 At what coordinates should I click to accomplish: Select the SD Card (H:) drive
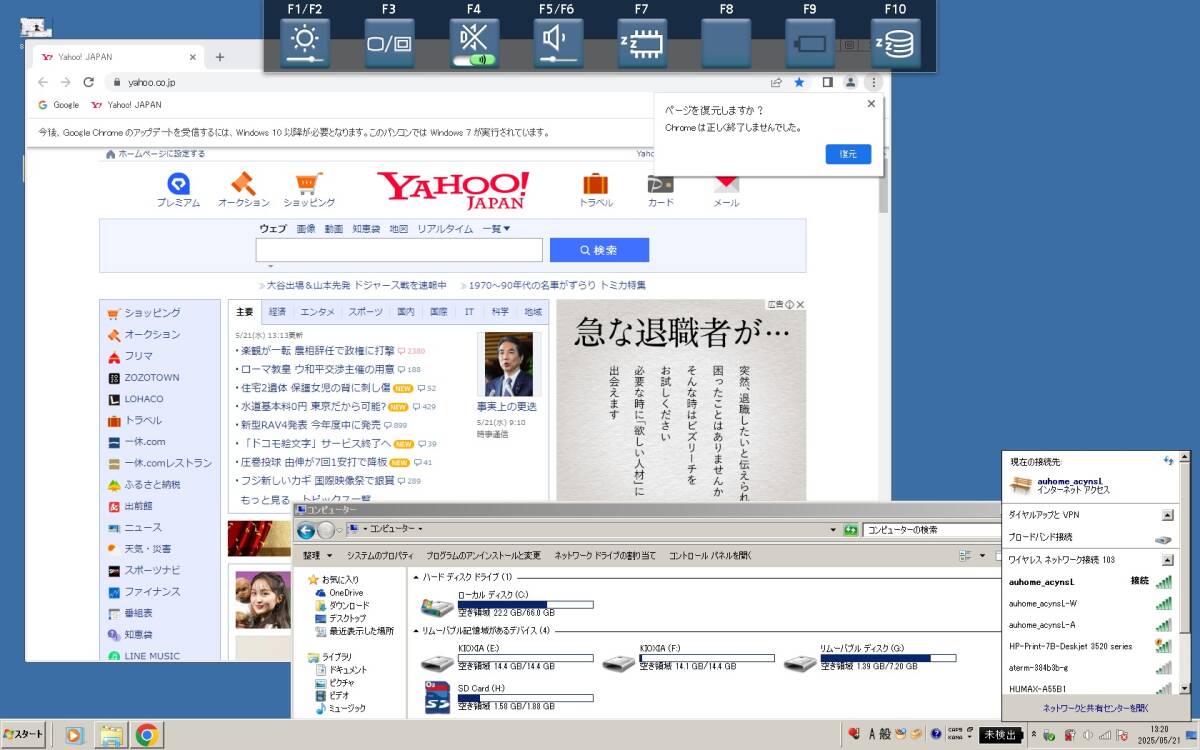click(507, 696)
